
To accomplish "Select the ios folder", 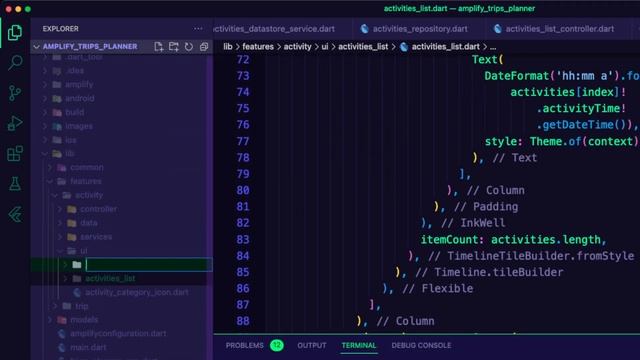I will tap(71, 140).
